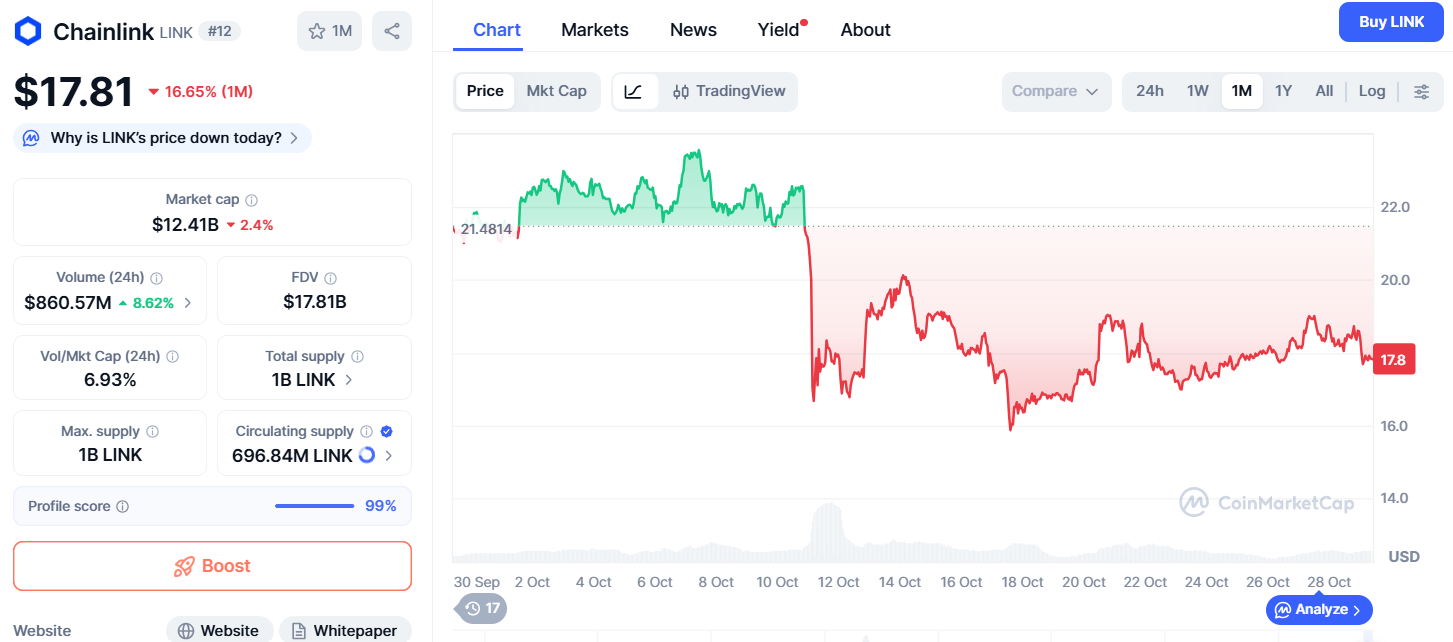Screen dimensions: 1453x642
Task: Open the Yield tab
Action: (x=778, y=30)
